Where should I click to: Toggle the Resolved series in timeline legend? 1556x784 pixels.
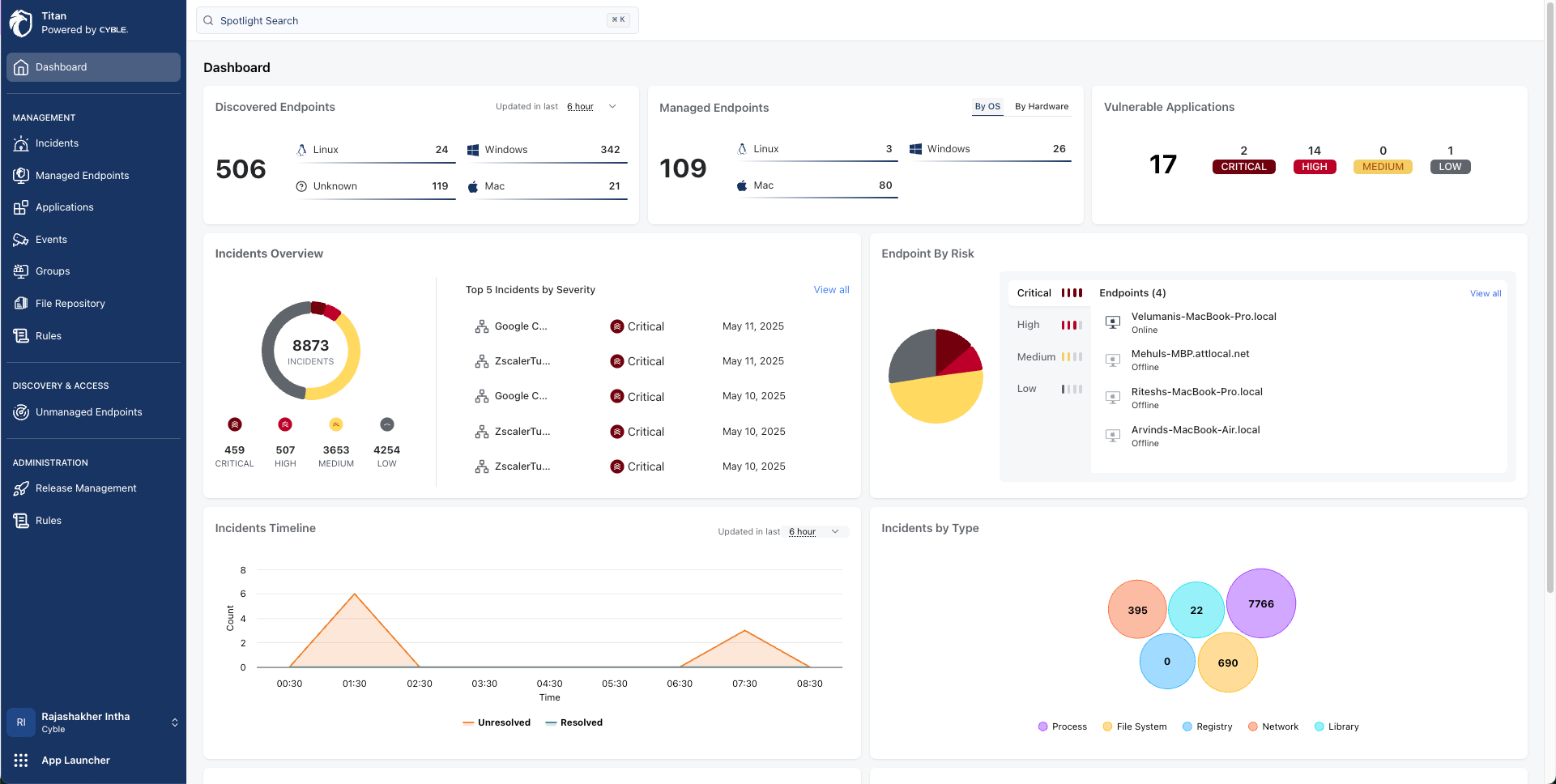point(574,722)
